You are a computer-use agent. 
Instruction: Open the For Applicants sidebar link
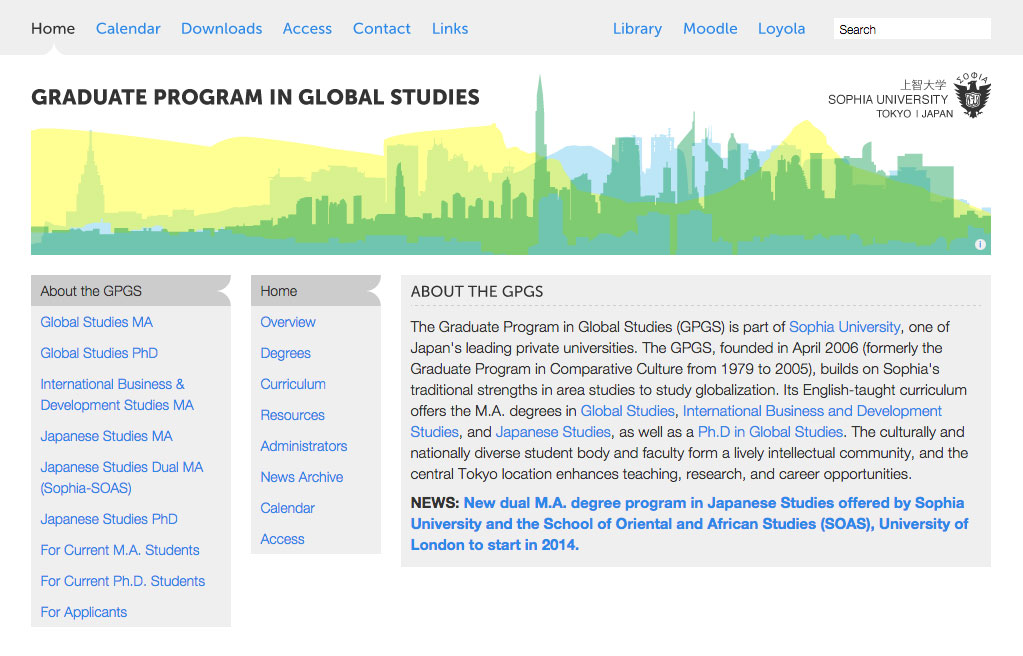point(84,612)
